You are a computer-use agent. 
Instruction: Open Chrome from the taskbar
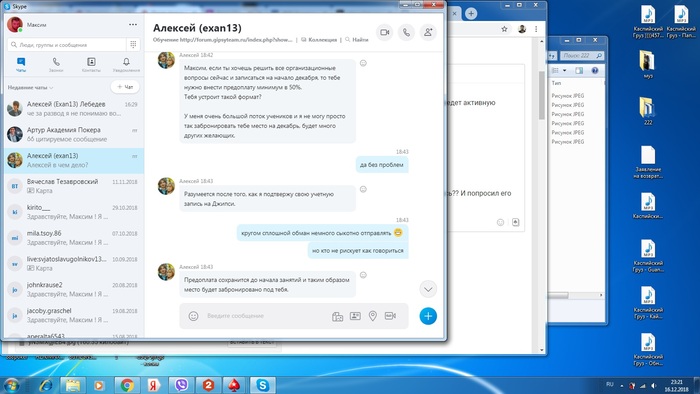(127, 385)
